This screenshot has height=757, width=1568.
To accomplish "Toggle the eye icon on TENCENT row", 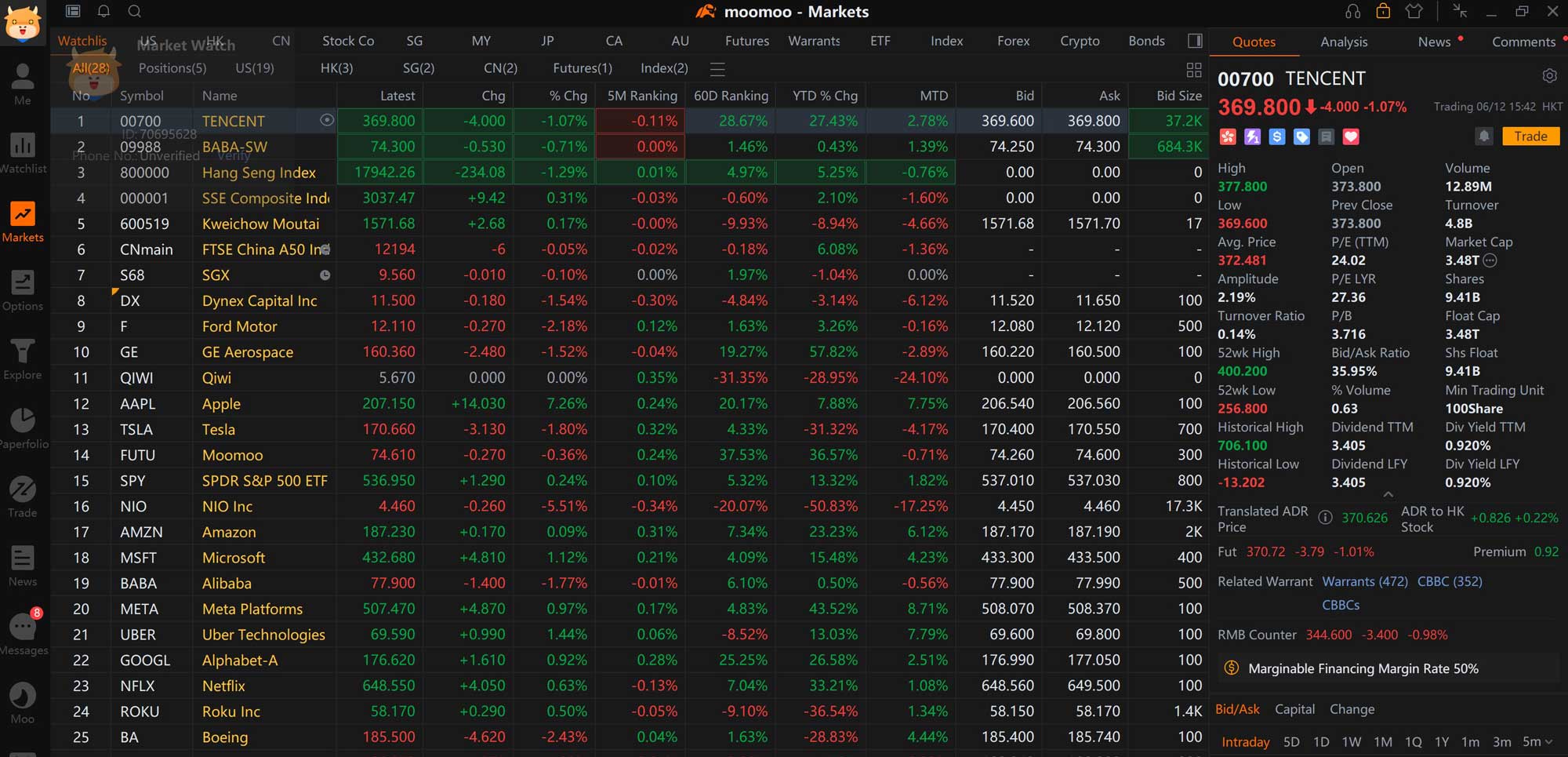I will (x=327, y=120).
